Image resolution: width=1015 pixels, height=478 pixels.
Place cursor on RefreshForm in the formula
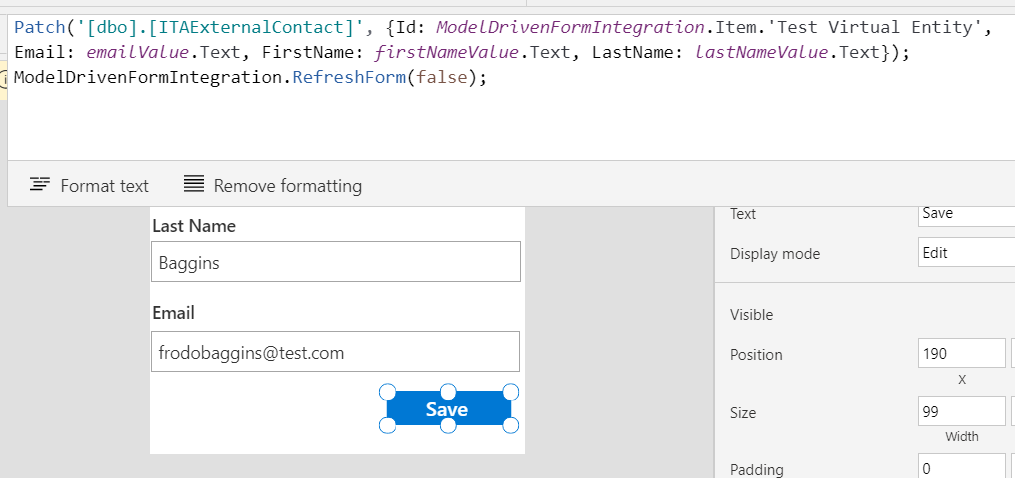tap(348, 78)
